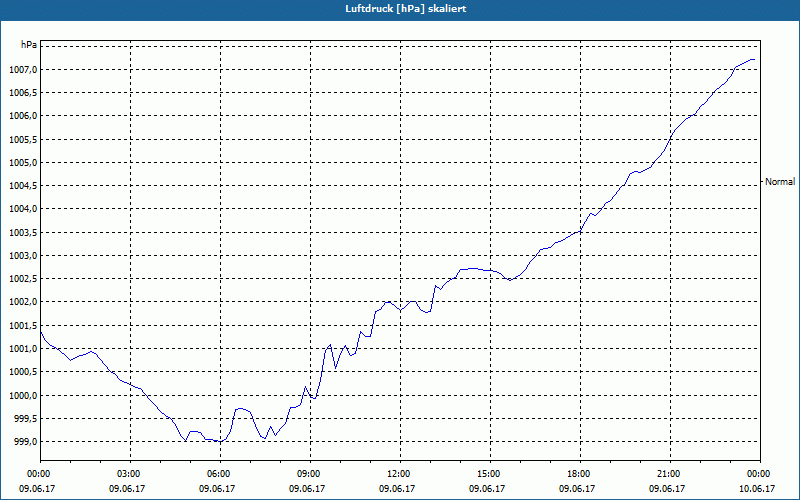800x500 pixels.
Task: Click the 1001,0 axis value
Action: (x=23, y=349)
